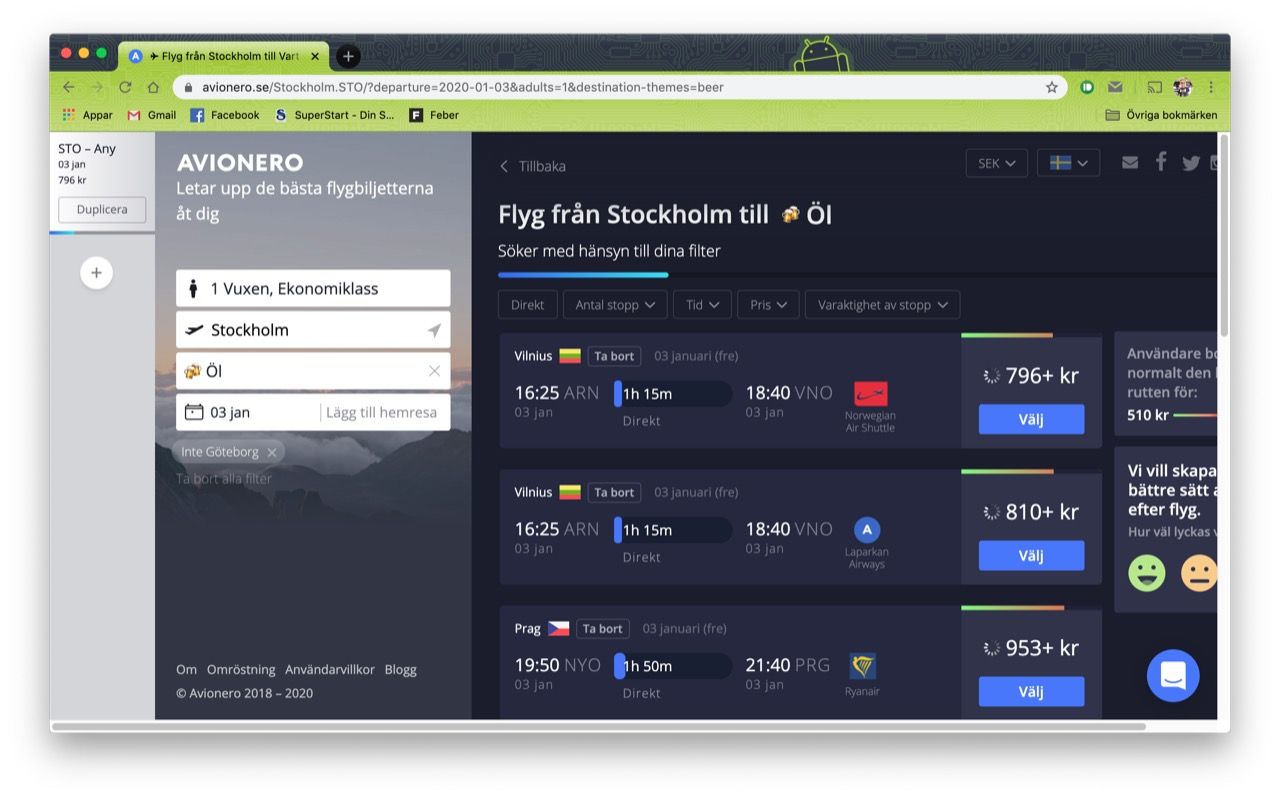Clear the Öl destination field

tap(434, 371)
